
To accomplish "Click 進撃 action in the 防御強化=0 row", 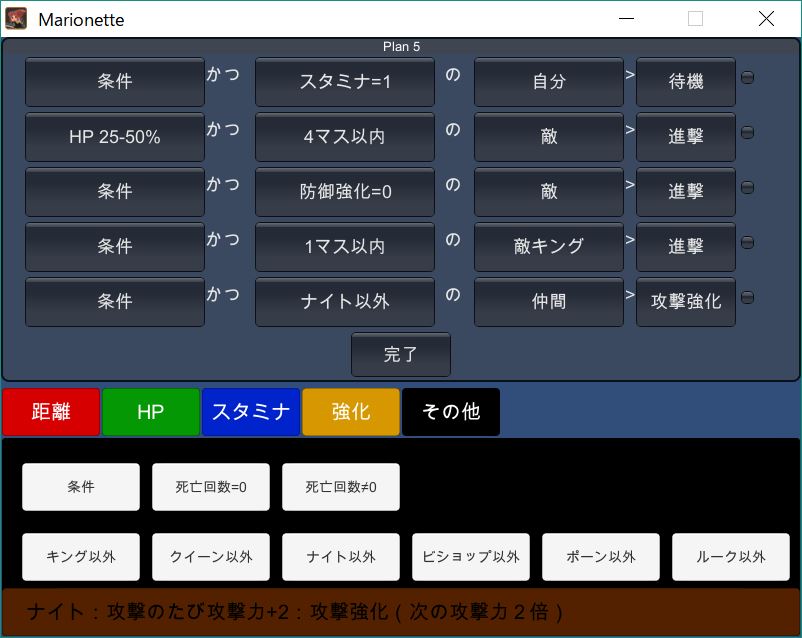I will click(686, 192).
